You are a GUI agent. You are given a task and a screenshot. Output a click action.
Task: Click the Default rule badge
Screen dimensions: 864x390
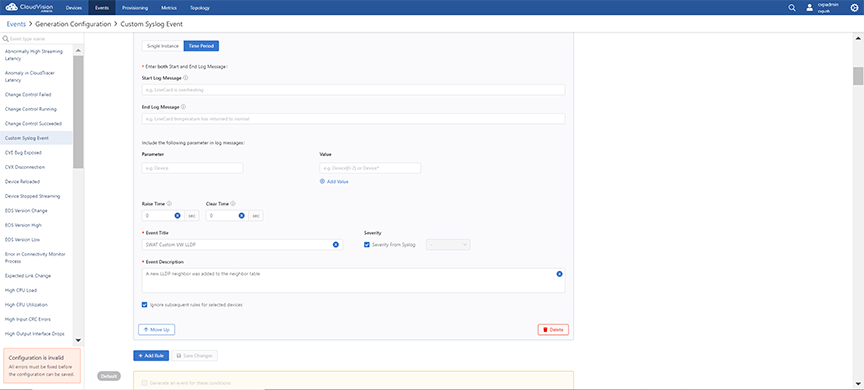tap(109, 376)
